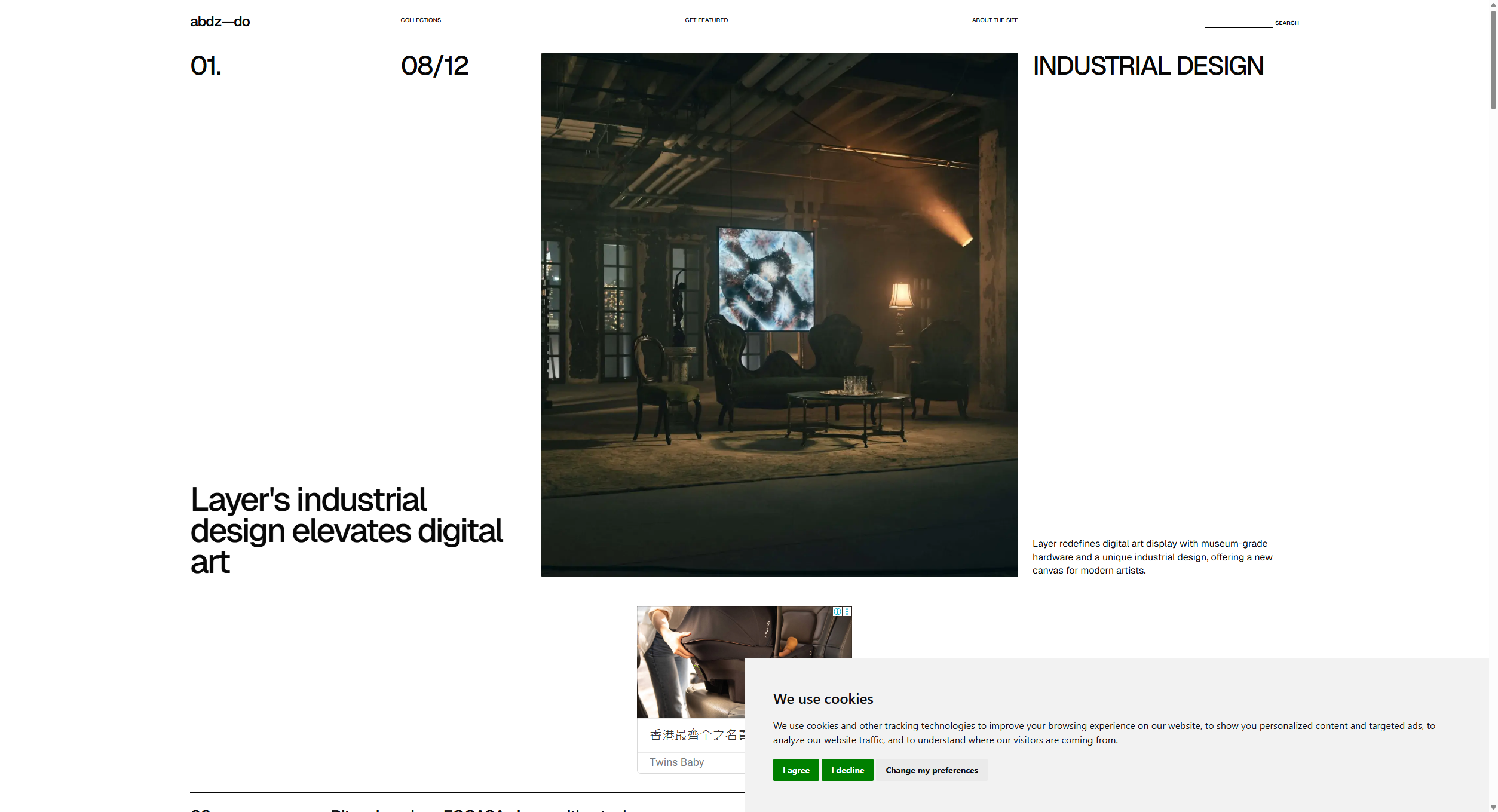Open the Collections menu item
The image size is (1498, 812).
(421, 20)
